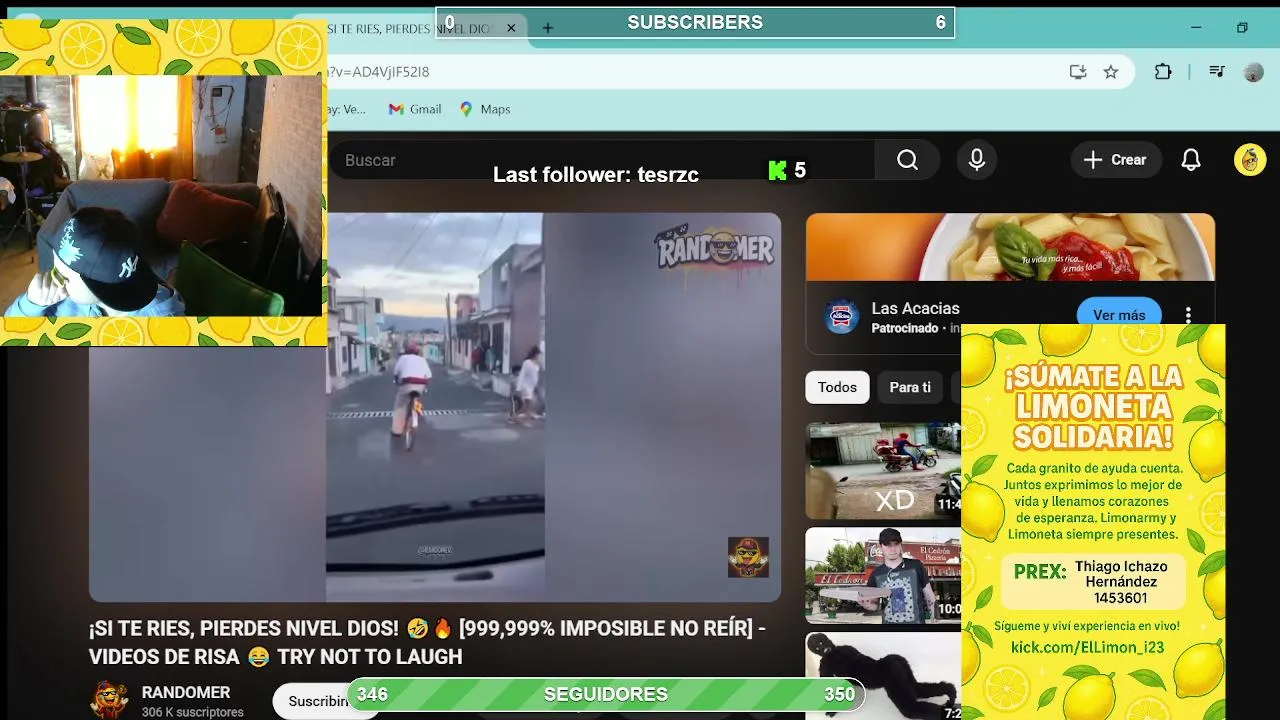Open YouTube notifications bell
The image size is (1280, 720).
click(1191, 160)
